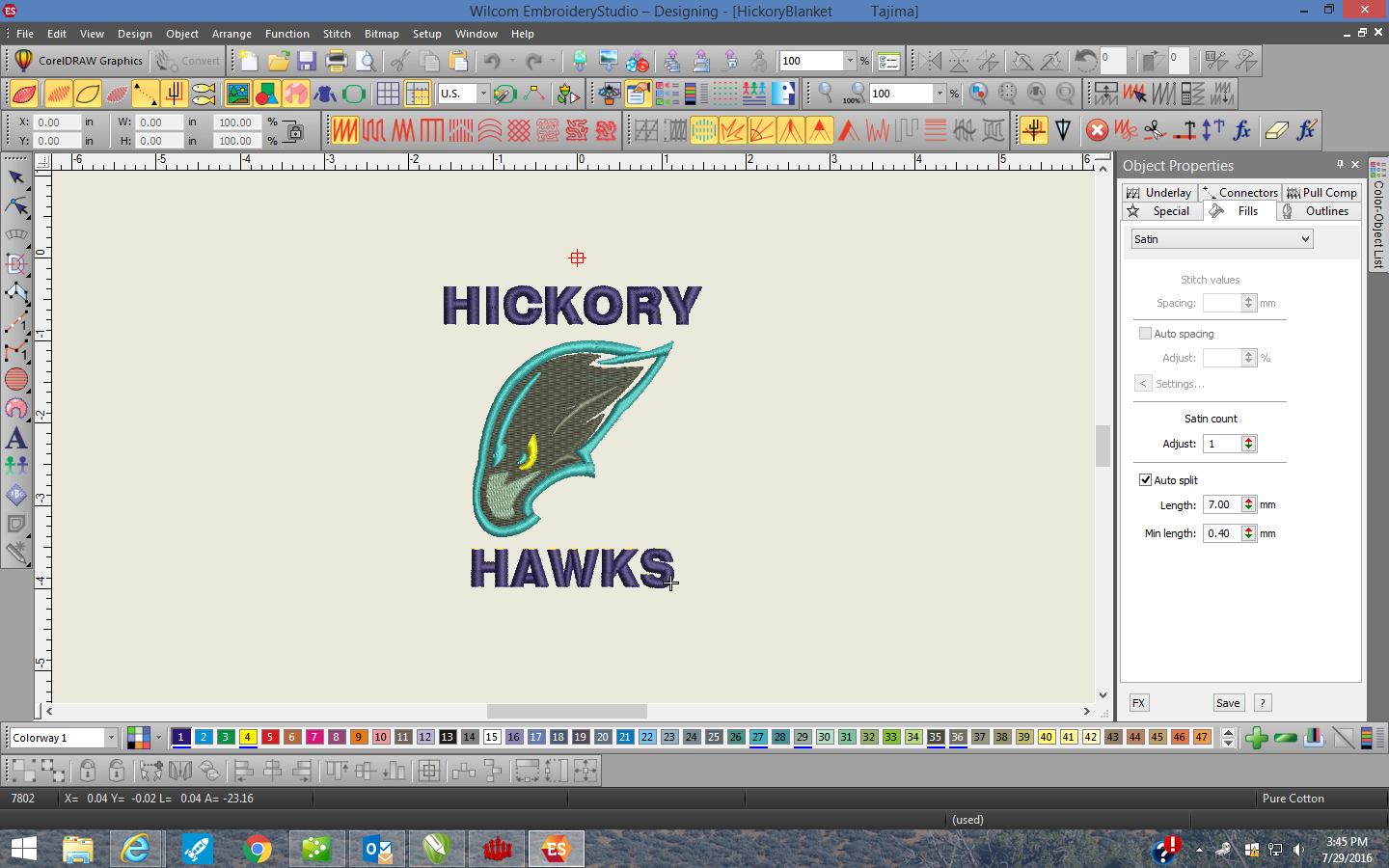Open Chrome from the Windows taskbar
Viewport: 1389px width, 868px height.
tap(258, 849)
